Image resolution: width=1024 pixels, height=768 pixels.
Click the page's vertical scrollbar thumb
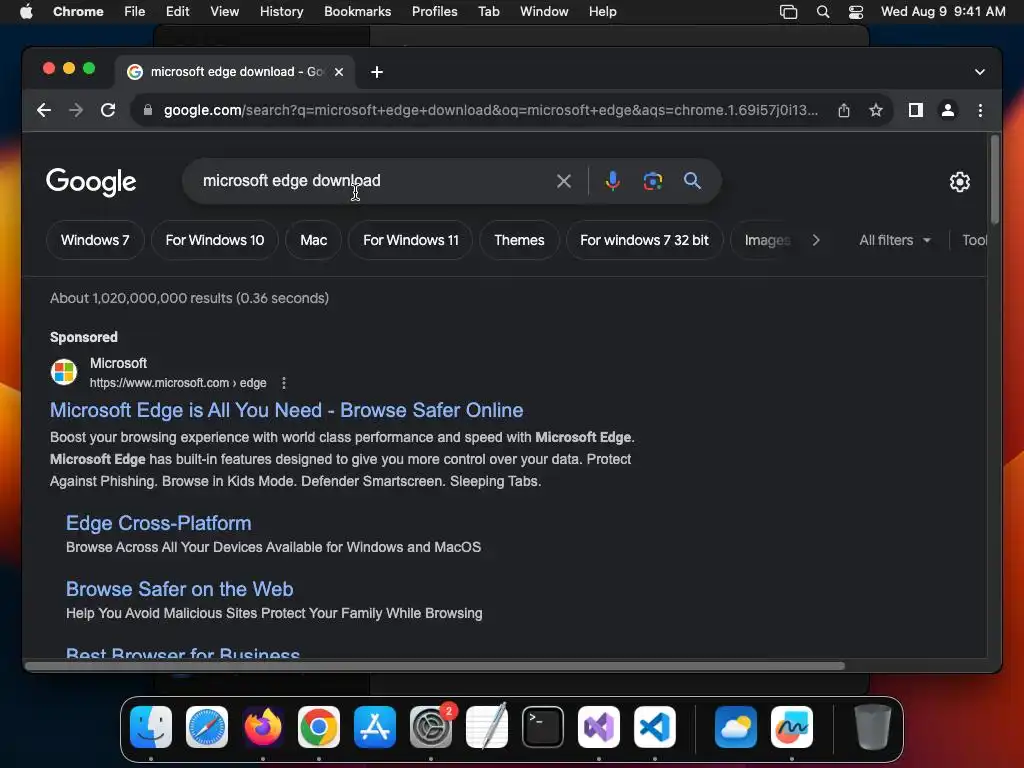[x=995, y=179]
